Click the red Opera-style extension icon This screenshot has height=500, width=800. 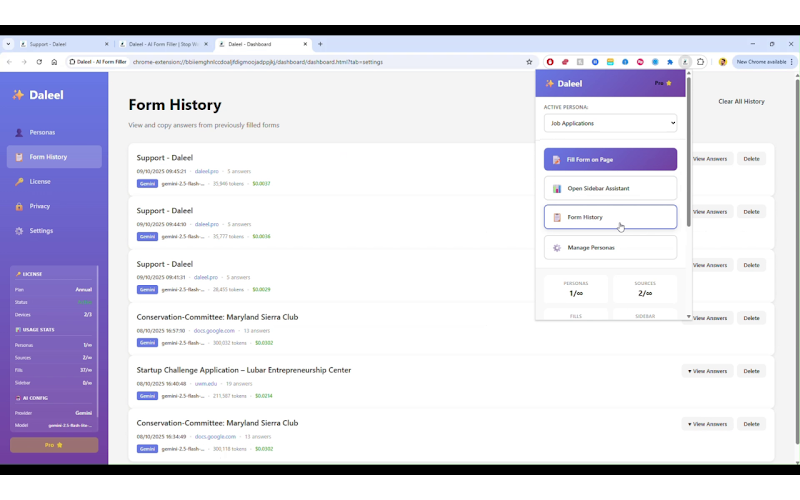(550, 62)
